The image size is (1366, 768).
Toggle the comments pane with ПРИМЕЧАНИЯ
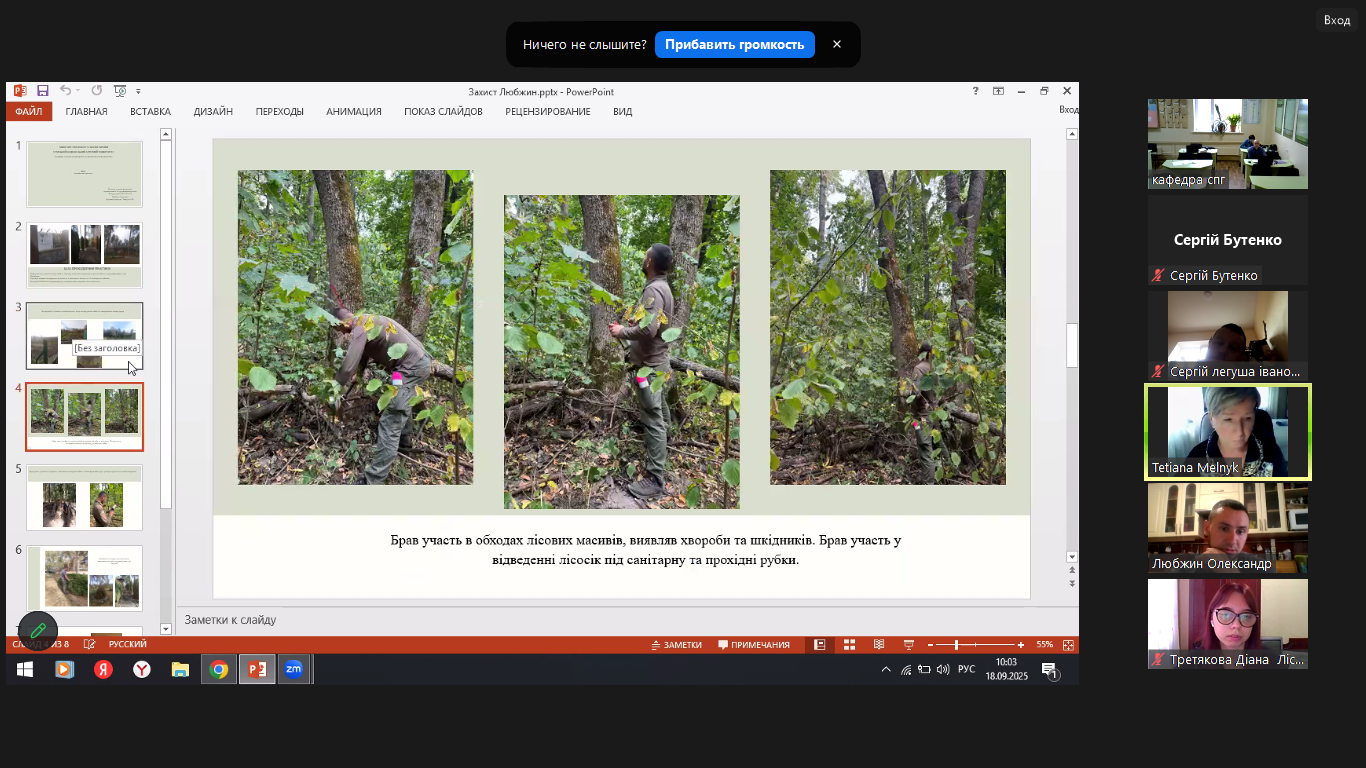coord(754,645)
